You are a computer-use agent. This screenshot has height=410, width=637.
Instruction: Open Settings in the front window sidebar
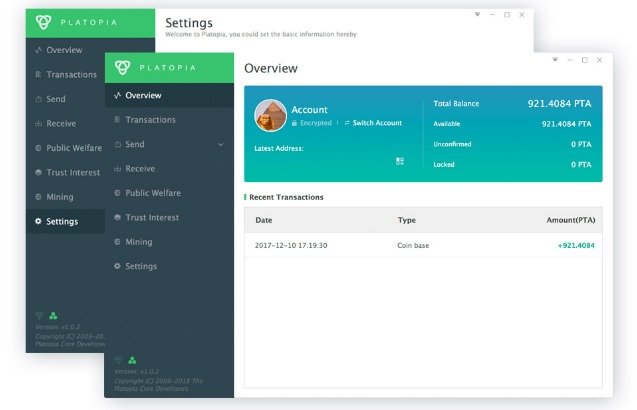169,266
